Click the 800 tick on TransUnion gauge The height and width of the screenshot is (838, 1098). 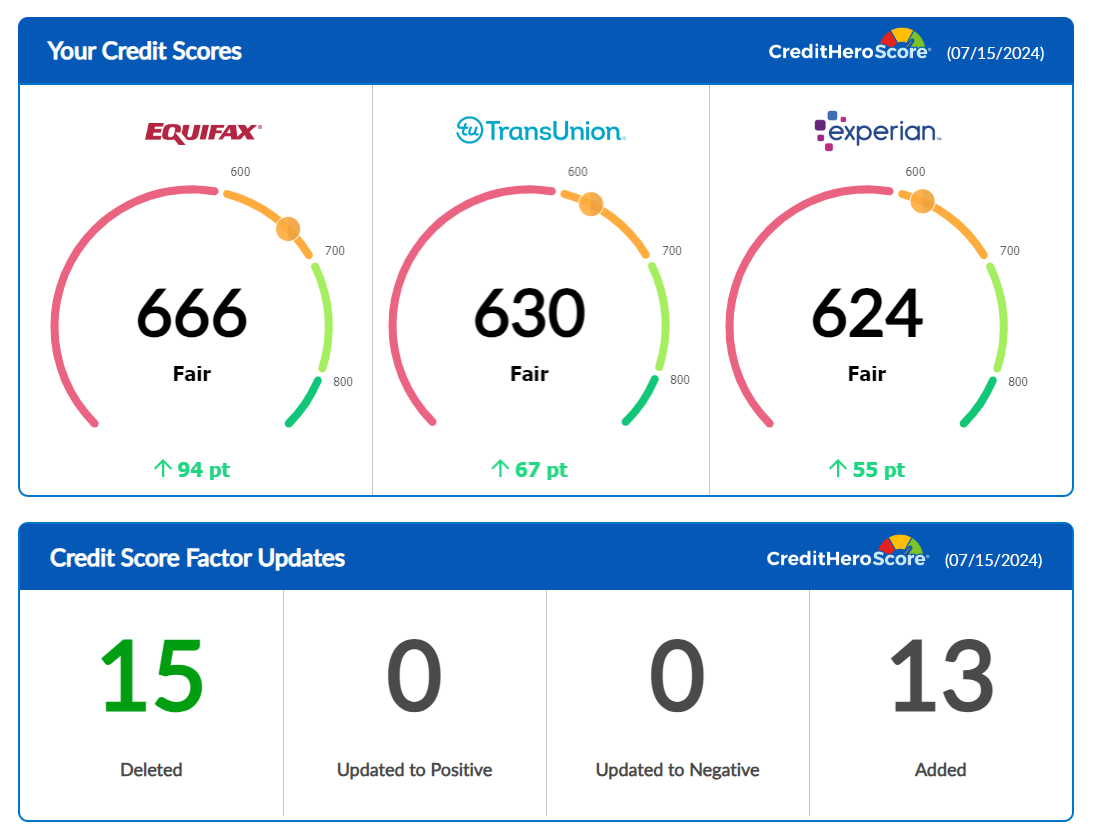point(679,379)
